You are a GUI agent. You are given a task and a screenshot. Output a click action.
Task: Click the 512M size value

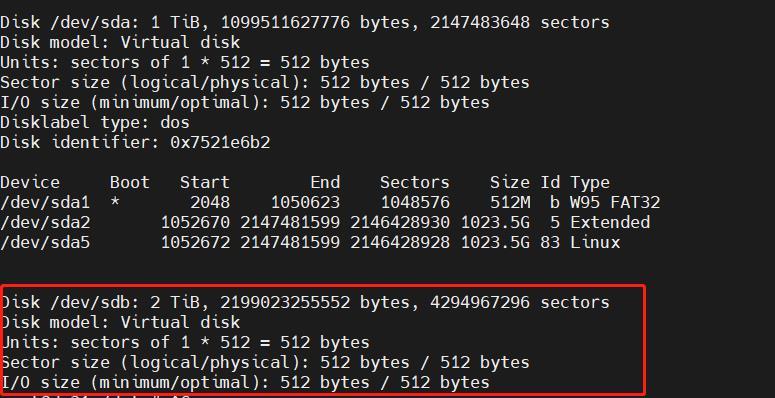coord(510,202)
